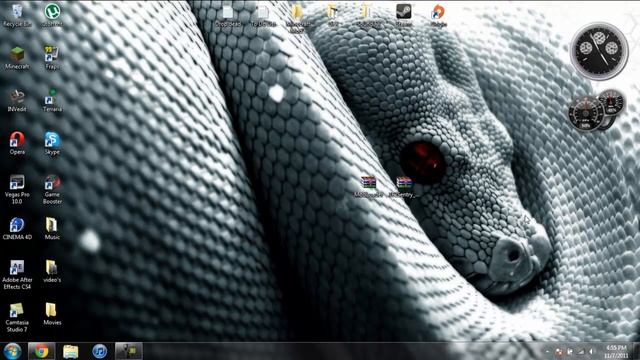Launch the Opera browser shortcut
Screen dimensions: 640x360
pos(17,143)
